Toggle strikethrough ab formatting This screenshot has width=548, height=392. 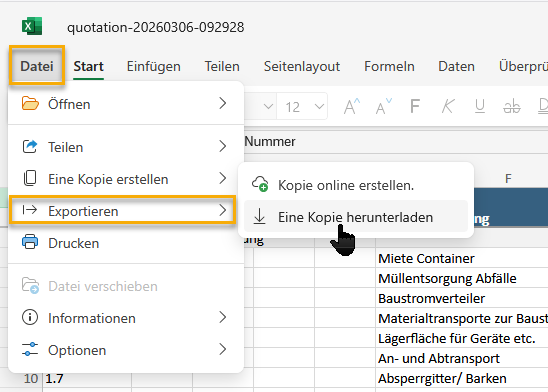point(512,106)
